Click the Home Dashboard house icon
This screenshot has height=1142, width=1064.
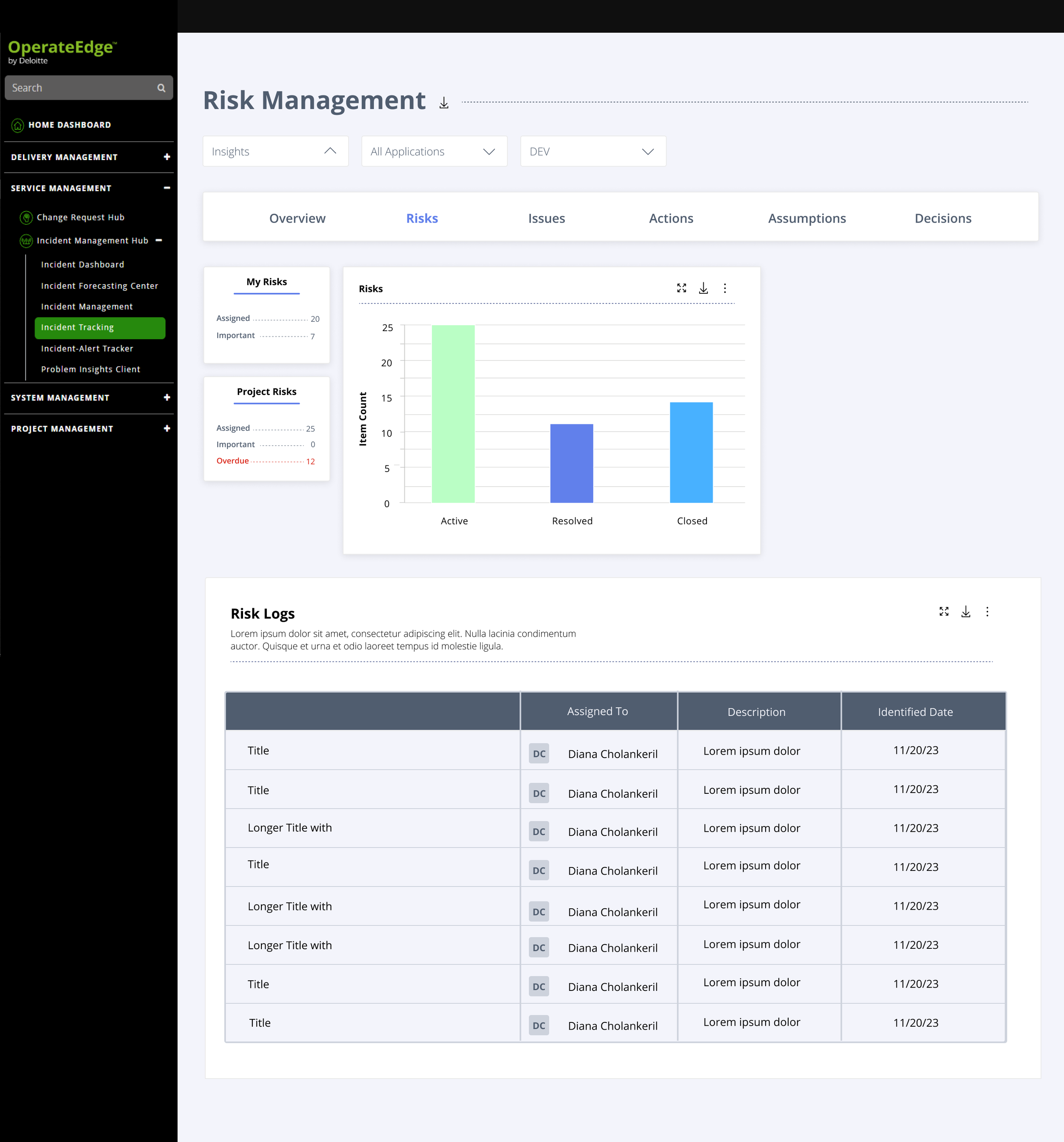(x=18, y=125)
